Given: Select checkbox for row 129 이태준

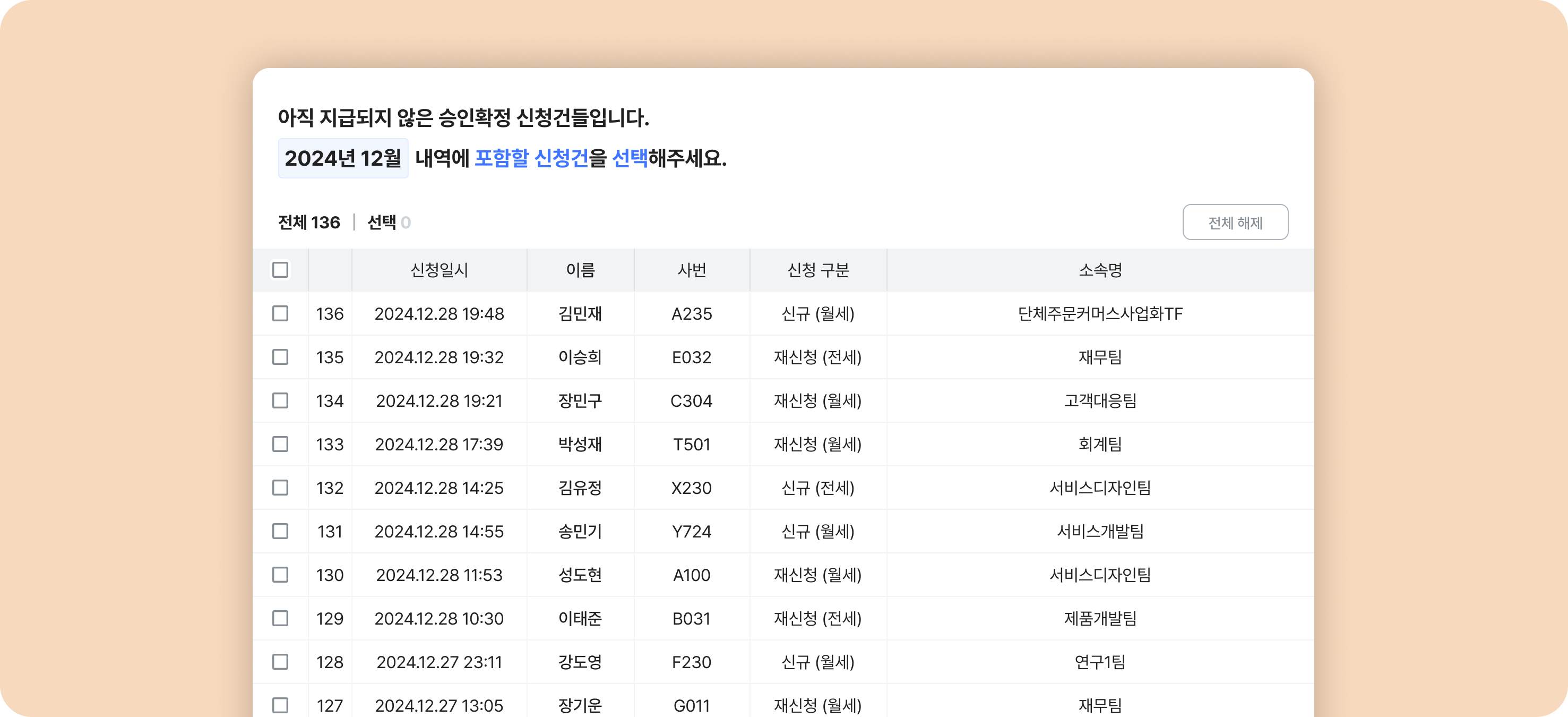Looking at the screenshot, I should [280, 618].
